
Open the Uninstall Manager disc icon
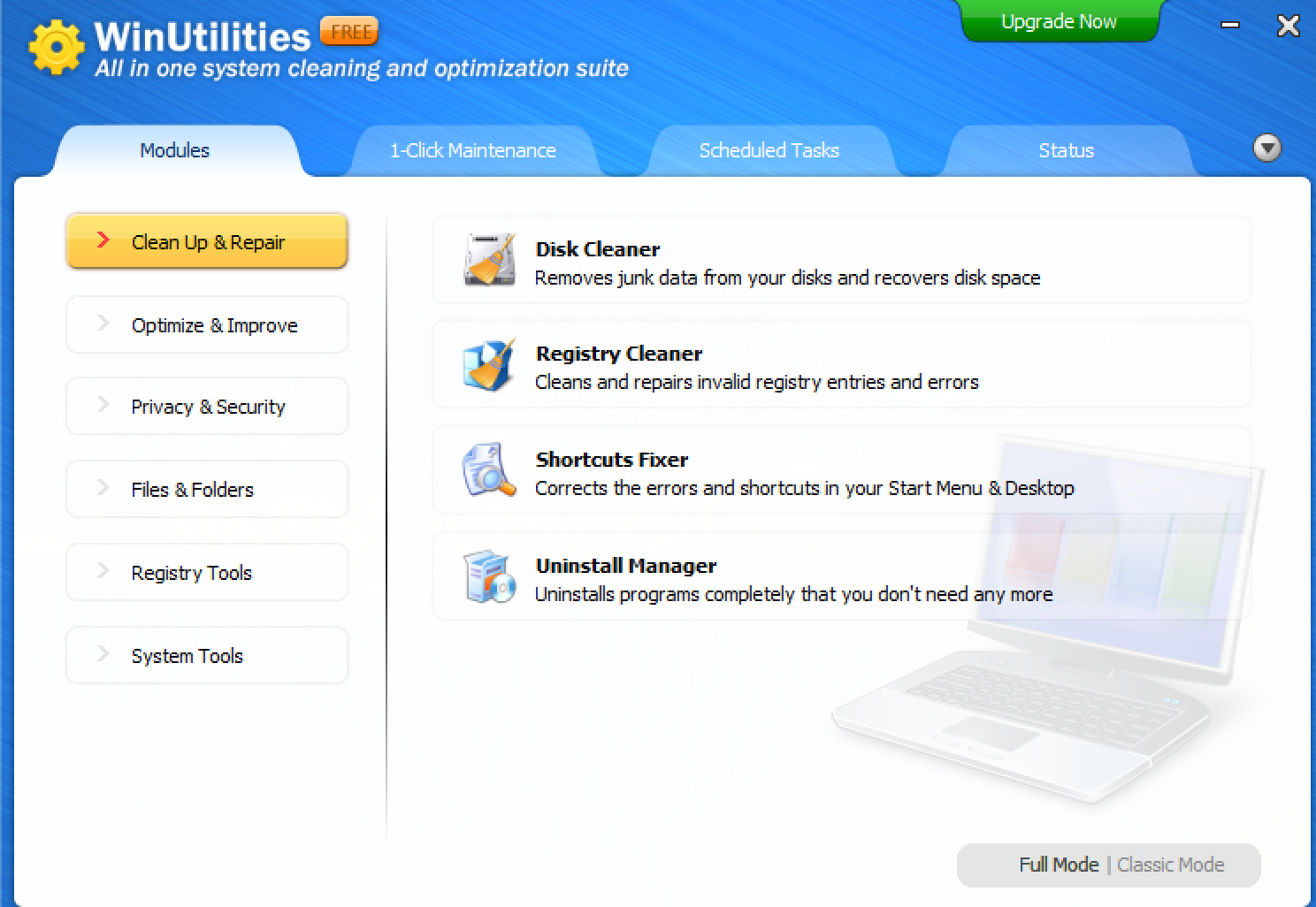[489, 576]
